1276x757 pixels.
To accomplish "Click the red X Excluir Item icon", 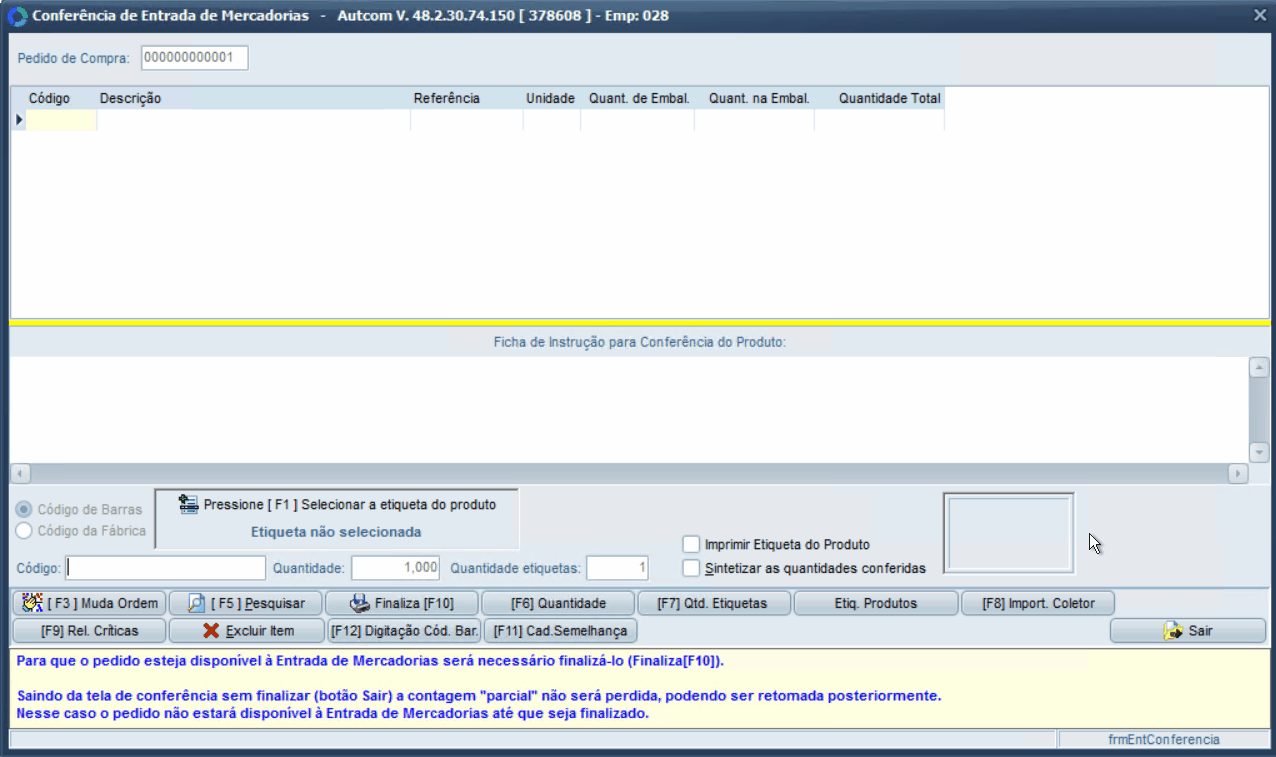I will [x=211, y=631].
